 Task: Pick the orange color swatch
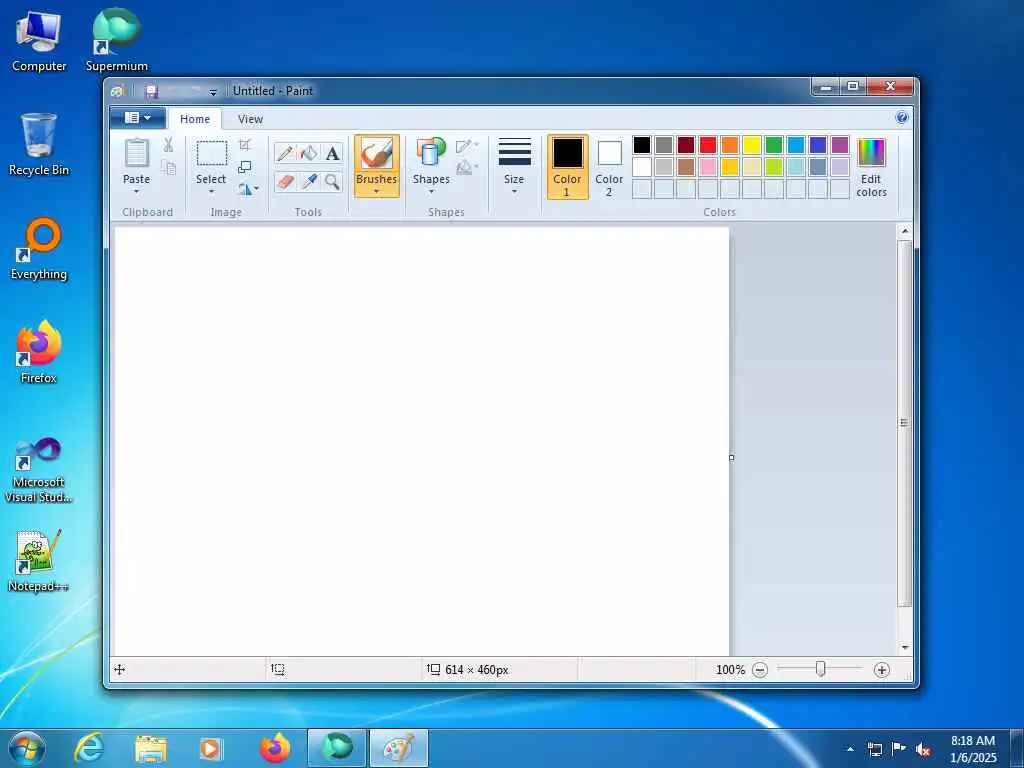pyautogui.click(x=730, y=145)
